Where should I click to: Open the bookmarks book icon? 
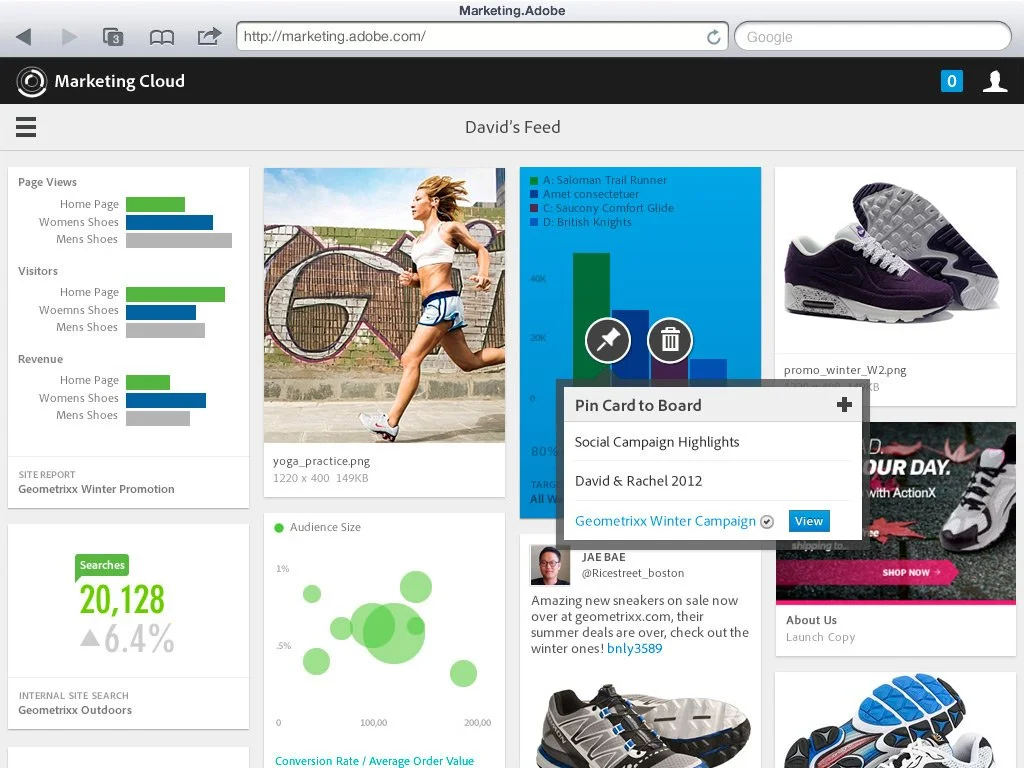coord(161,37)
